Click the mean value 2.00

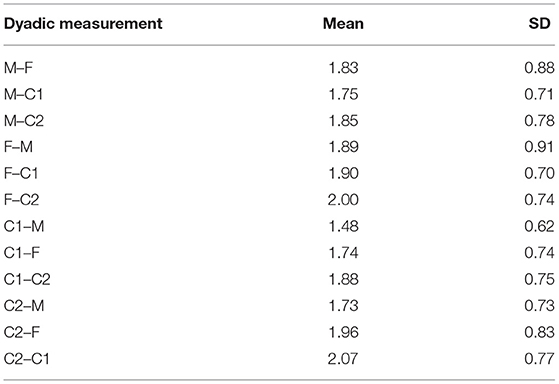[x=343, y=200]
